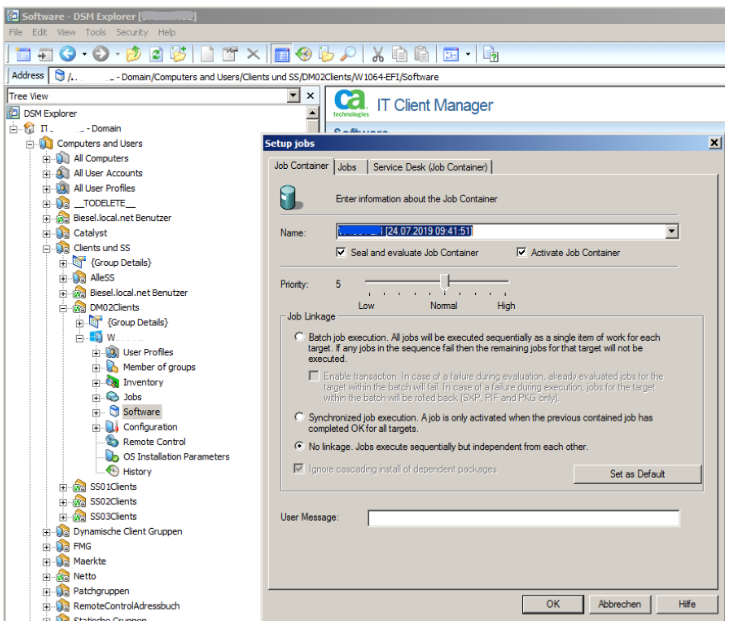The width and height of the screenshot is (732, 627).
Task: Click the Copy toolbar icon
Action: (400, 54)
